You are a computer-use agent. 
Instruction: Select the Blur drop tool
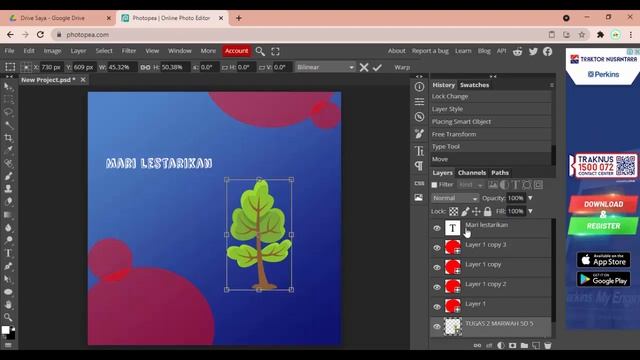pyautogui.click(x=8, y=227)
